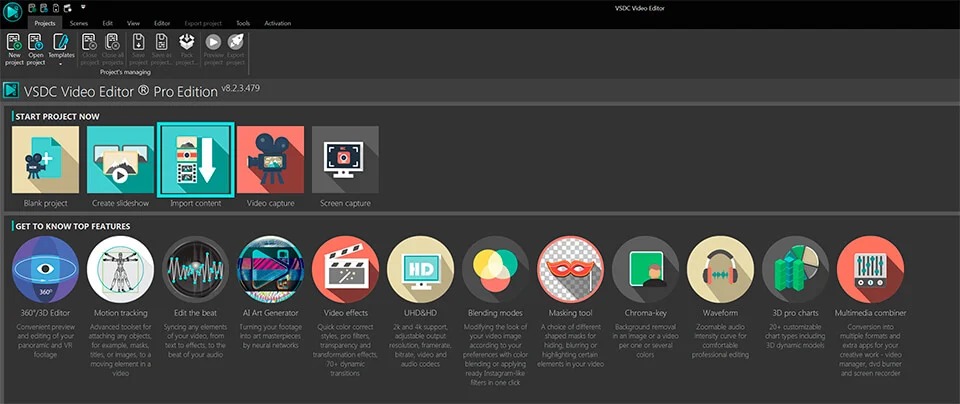The image size is (960, 404).
Task: Open the AI Art Generator feature icon
Action: (x=270, y=269)
